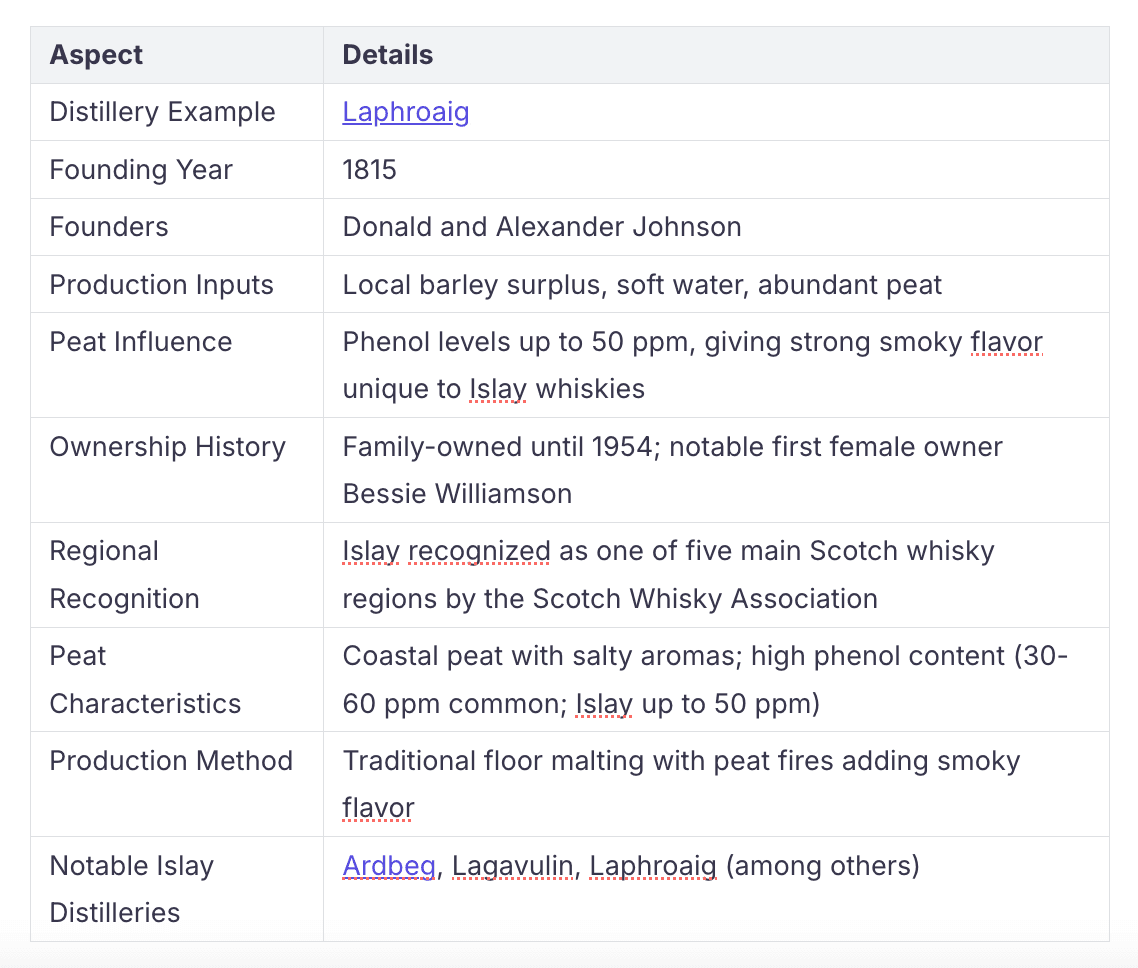Select 'Family-owned until 1954' details text
This screenshot has height=968, width=1138.
[499, 447]
